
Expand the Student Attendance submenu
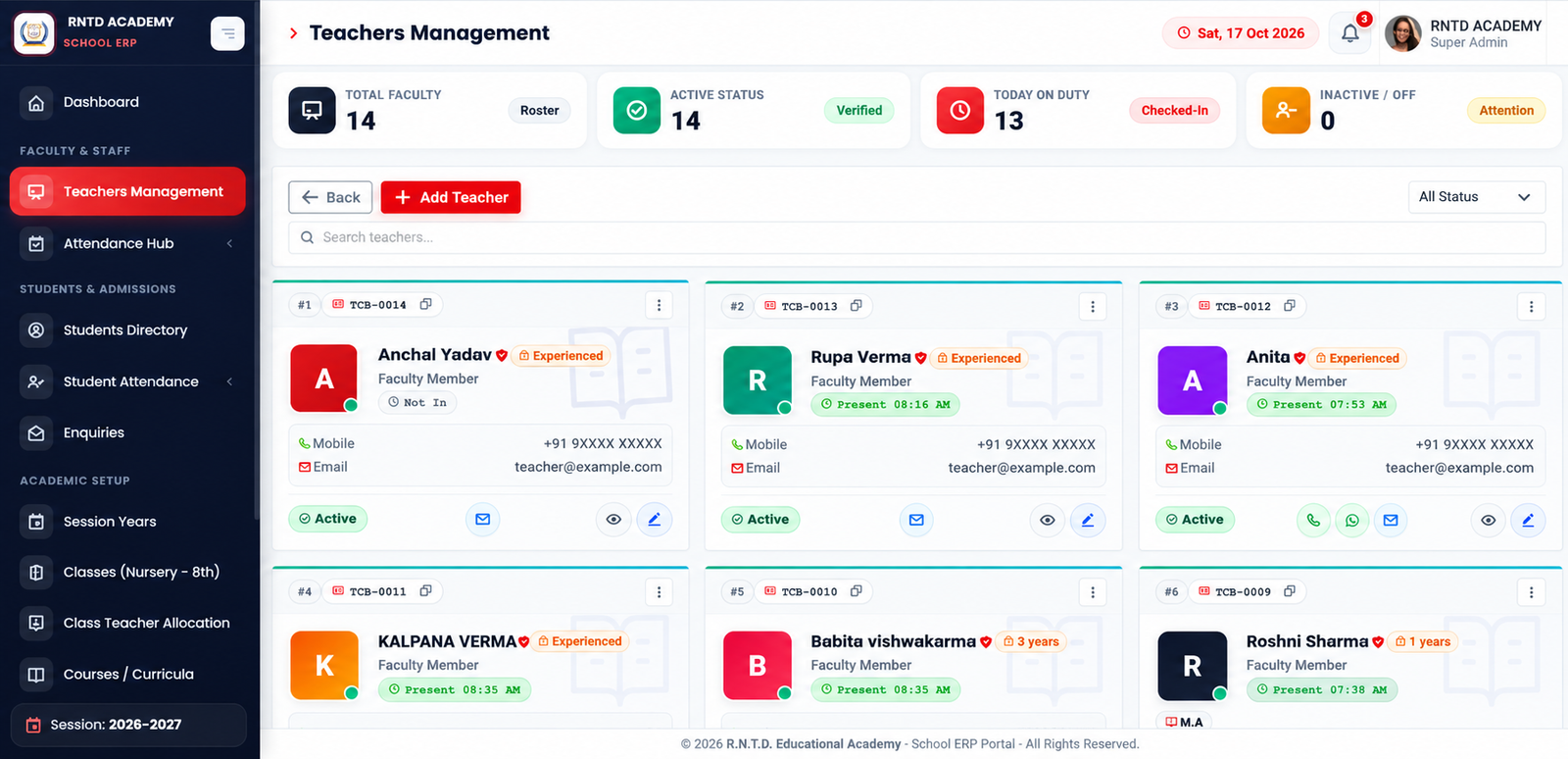pyautogui.click(x=230, y=381)
